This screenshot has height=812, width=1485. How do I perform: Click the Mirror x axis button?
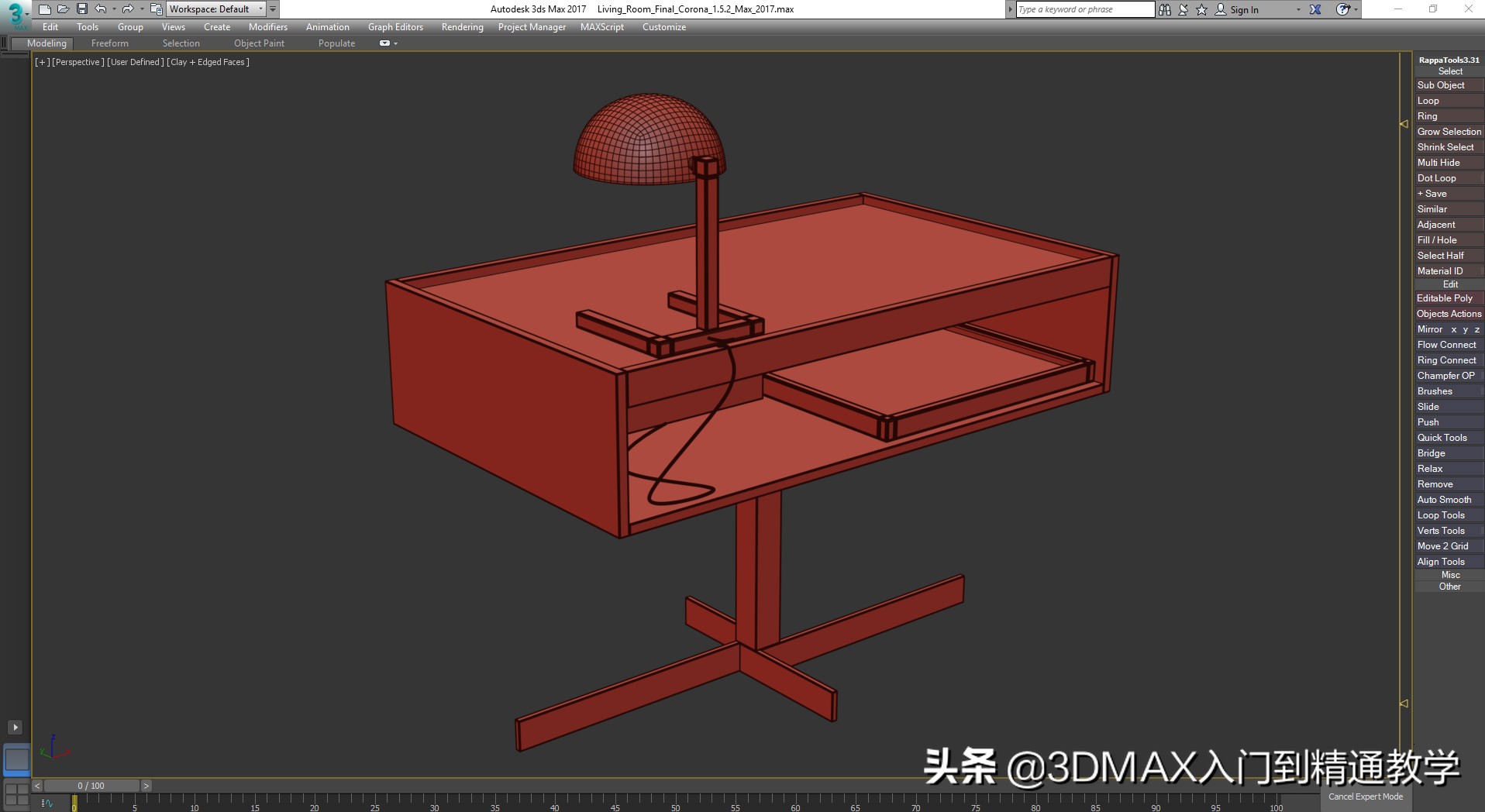tap(1454, 329)
